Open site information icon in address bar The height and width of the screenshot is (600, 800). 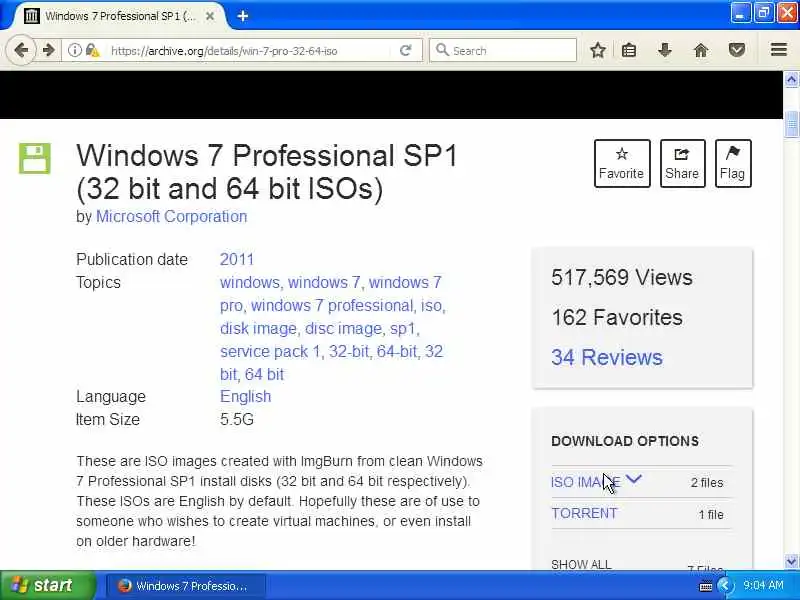[x=74, y=51]
